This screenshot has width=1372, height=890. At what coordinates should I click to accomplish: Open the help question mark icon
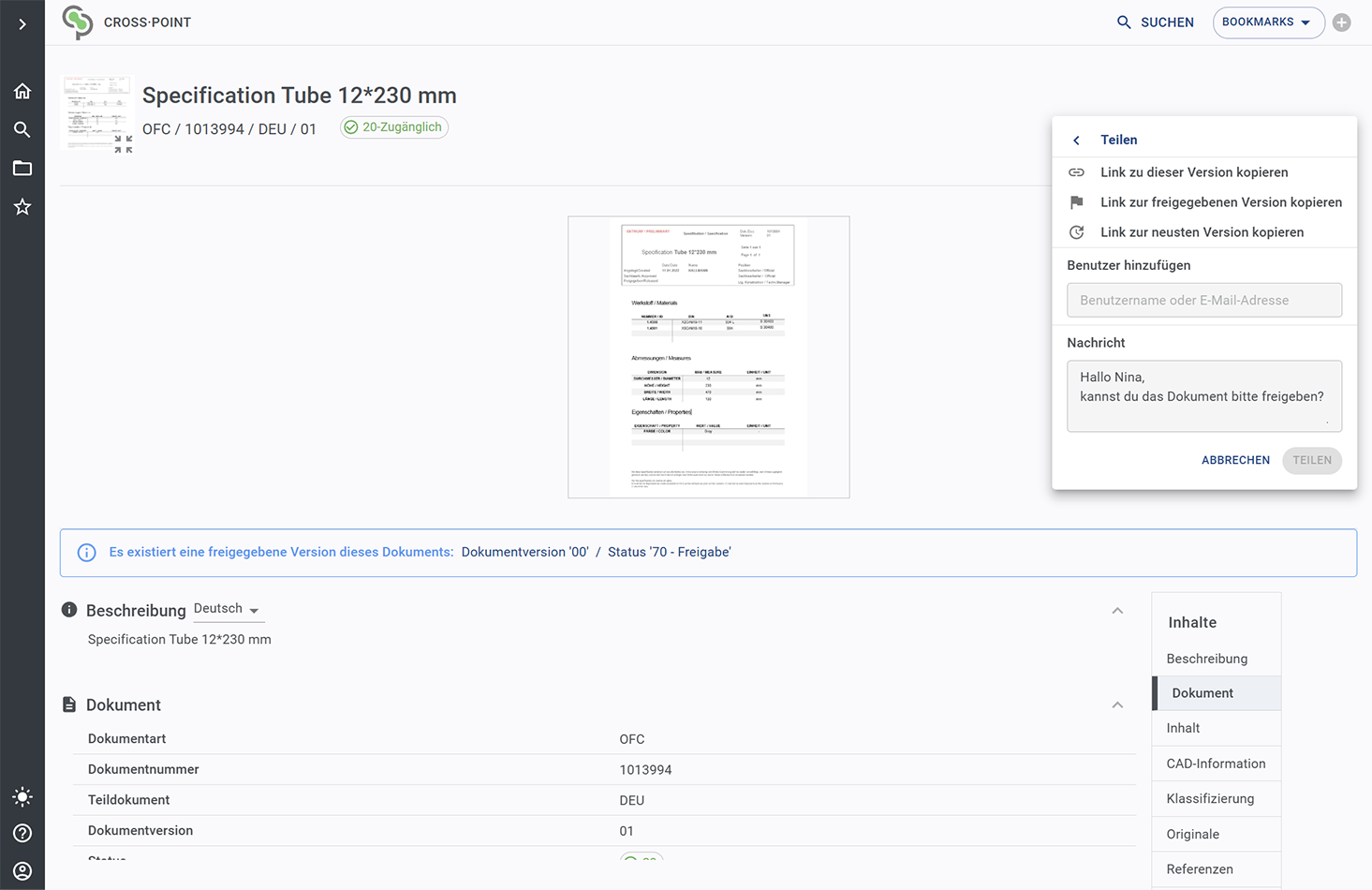pos(22,833)
